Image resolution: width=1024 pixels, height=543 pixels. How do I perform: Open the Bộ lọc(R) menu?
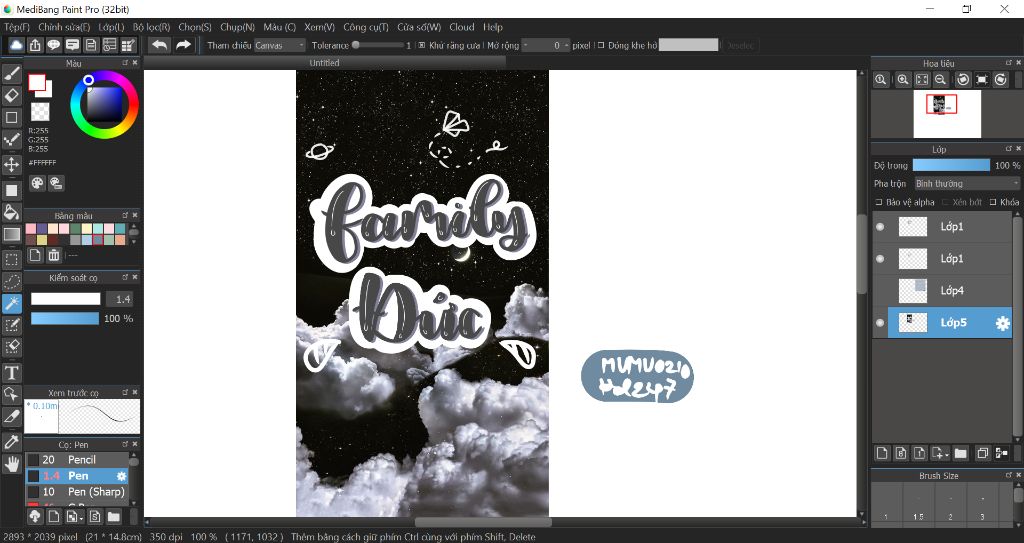151,27
